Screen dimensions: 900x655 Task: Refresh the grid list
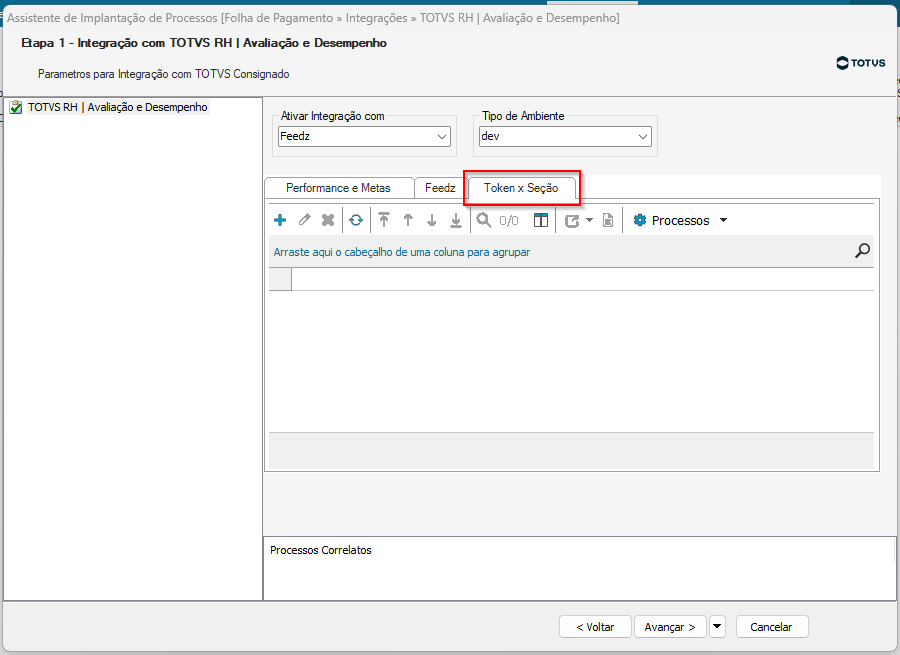pos(356,220)
